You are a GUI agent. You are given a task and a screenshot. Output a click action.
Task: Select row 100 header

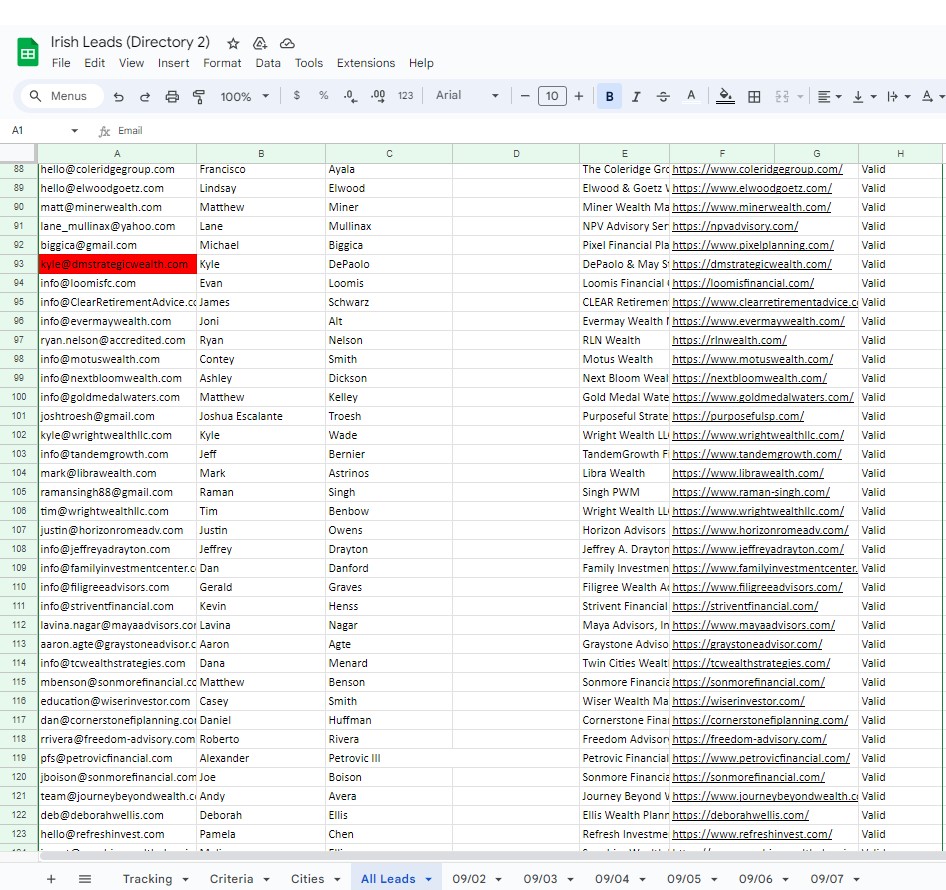pyautogui.click(x=19, y=397)
